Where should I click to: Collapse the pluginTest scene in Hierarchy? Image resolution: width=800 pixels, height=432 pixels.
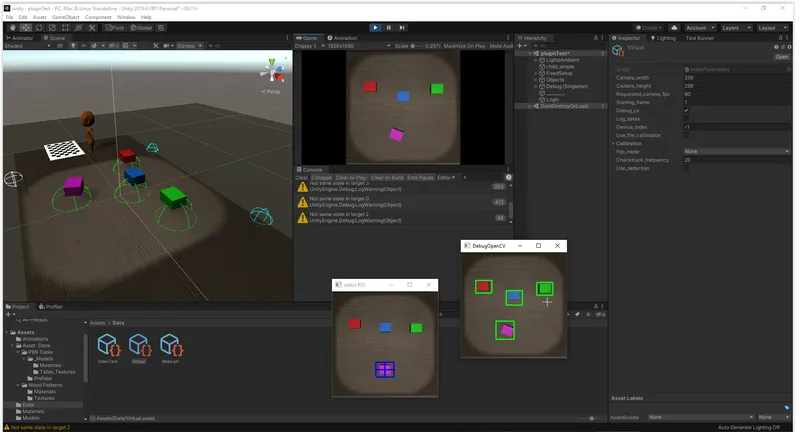(x=530, y=53)
